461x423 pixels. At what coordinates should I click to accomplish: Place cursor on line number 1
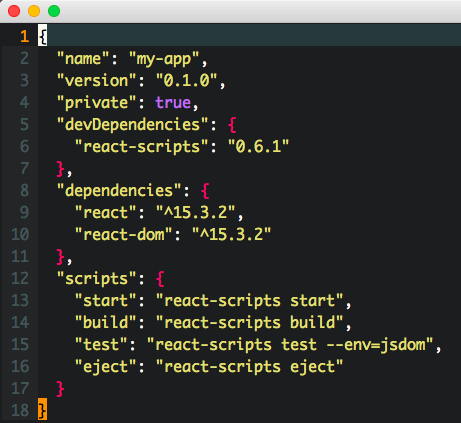click(x=24, y=36)
